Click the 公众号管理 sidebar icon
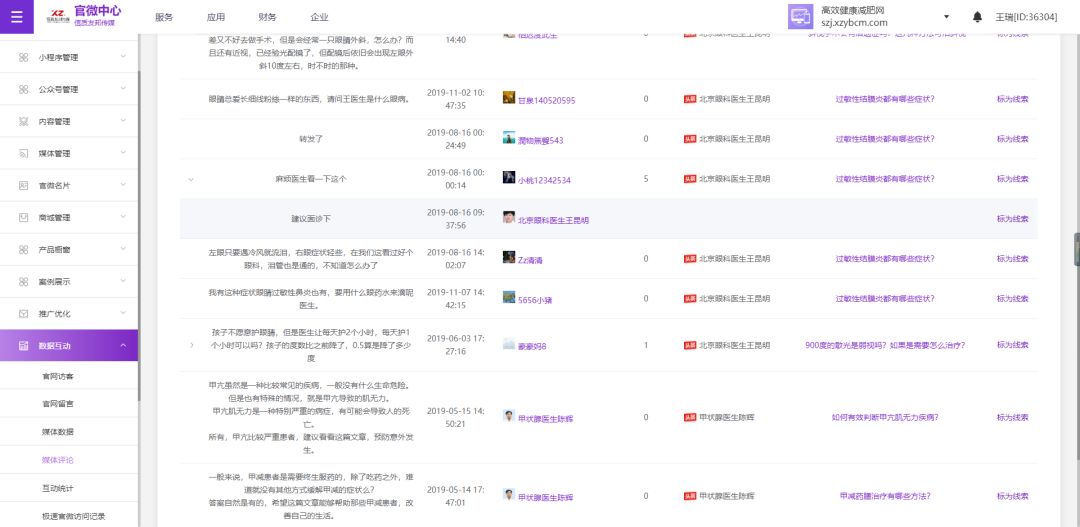 tap(24, 89)
